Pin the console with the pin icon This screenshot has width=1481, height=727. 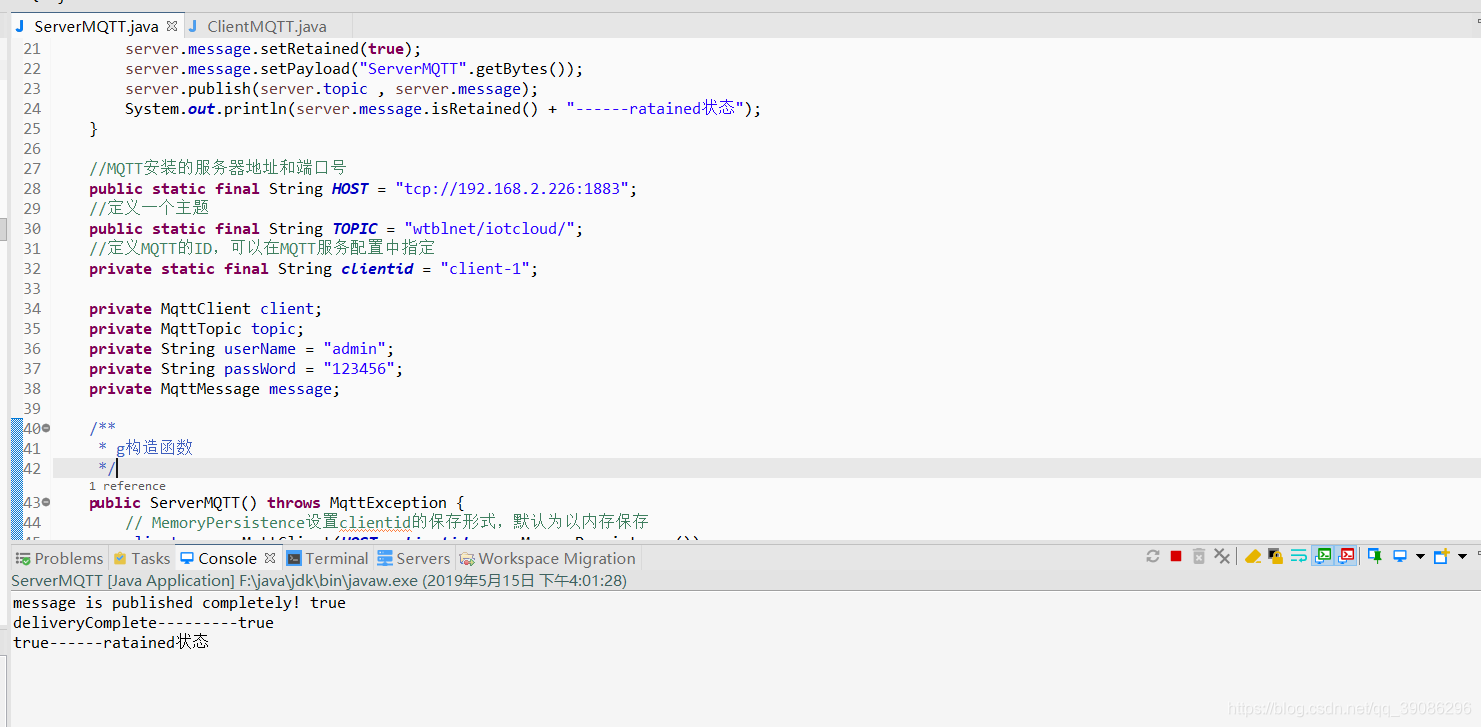(1376, 556)
